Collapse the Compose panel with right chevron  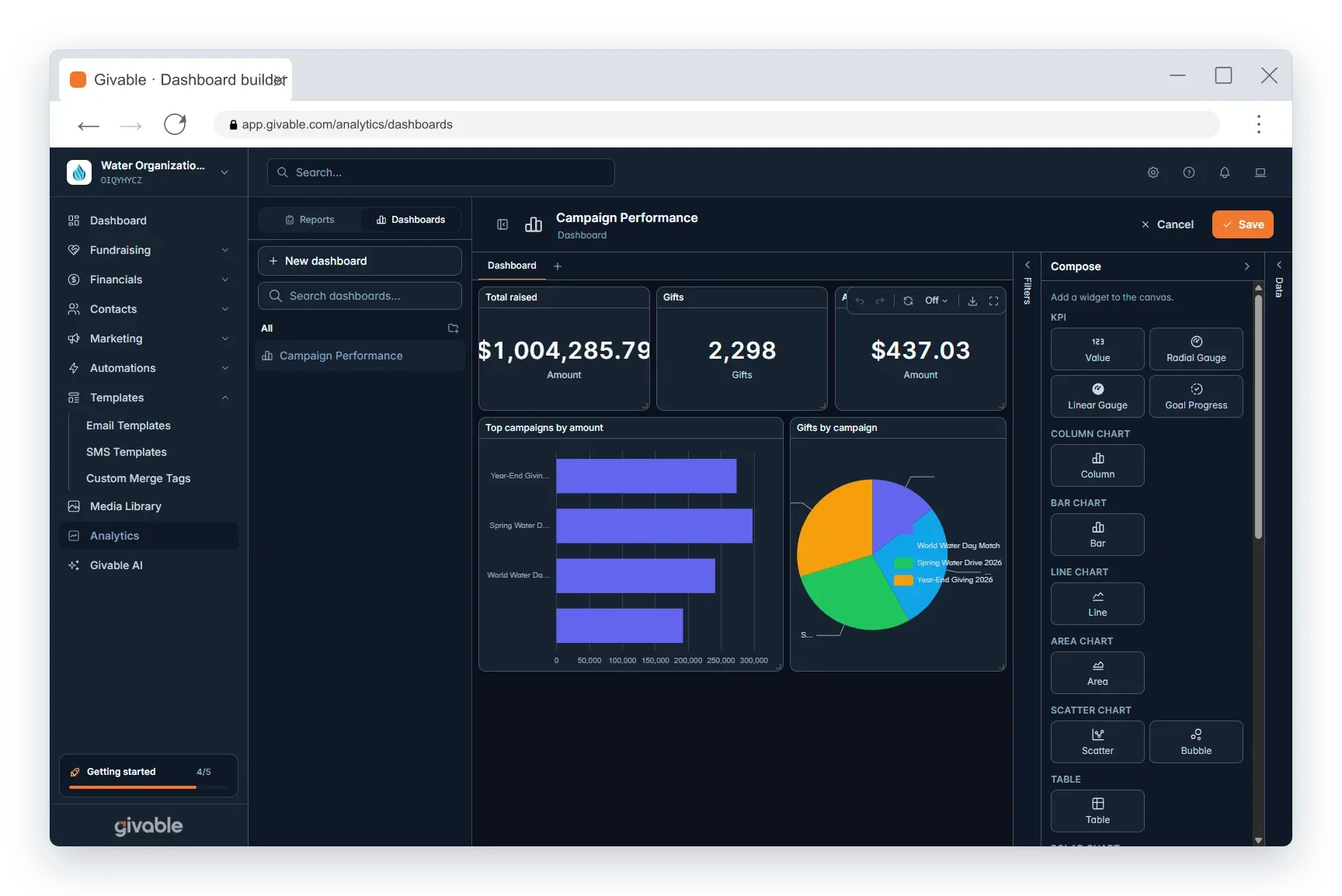tap(1247, 266)
